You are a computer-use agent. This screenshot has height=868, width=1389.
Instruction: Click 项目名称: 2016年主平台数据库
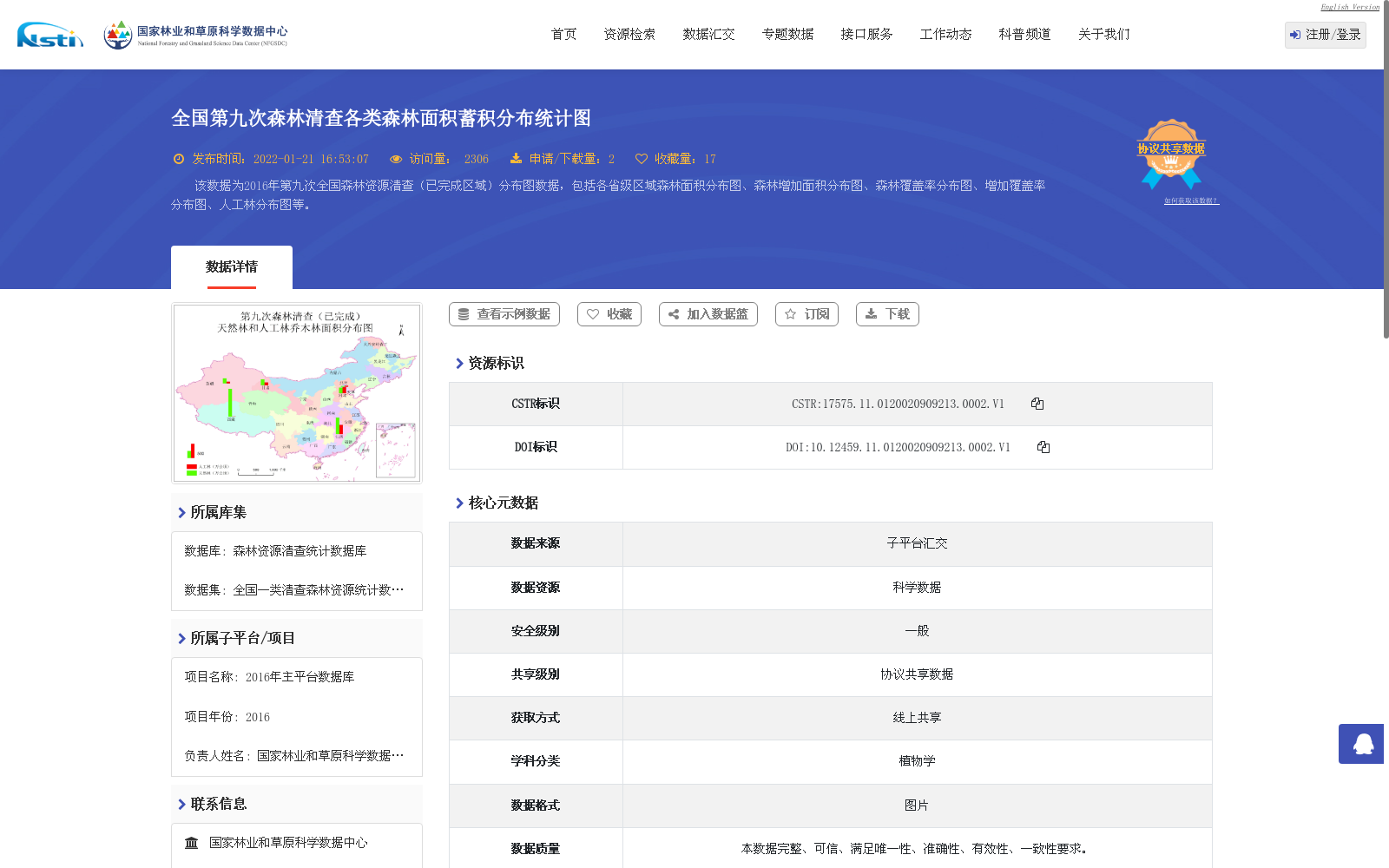pos(269,677)
